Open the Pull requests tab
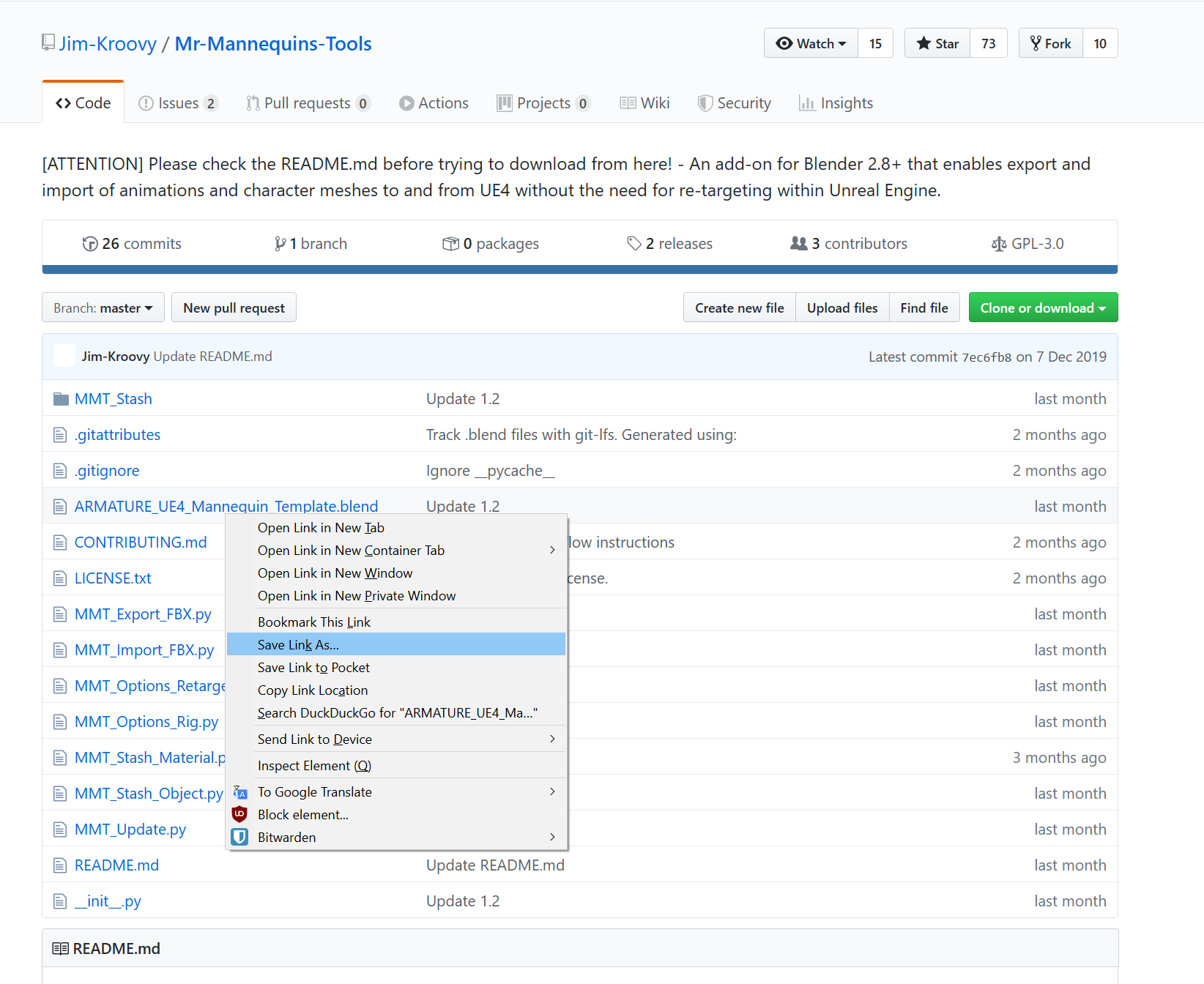This screenshot has width=1204, height=984. [308, 103]
